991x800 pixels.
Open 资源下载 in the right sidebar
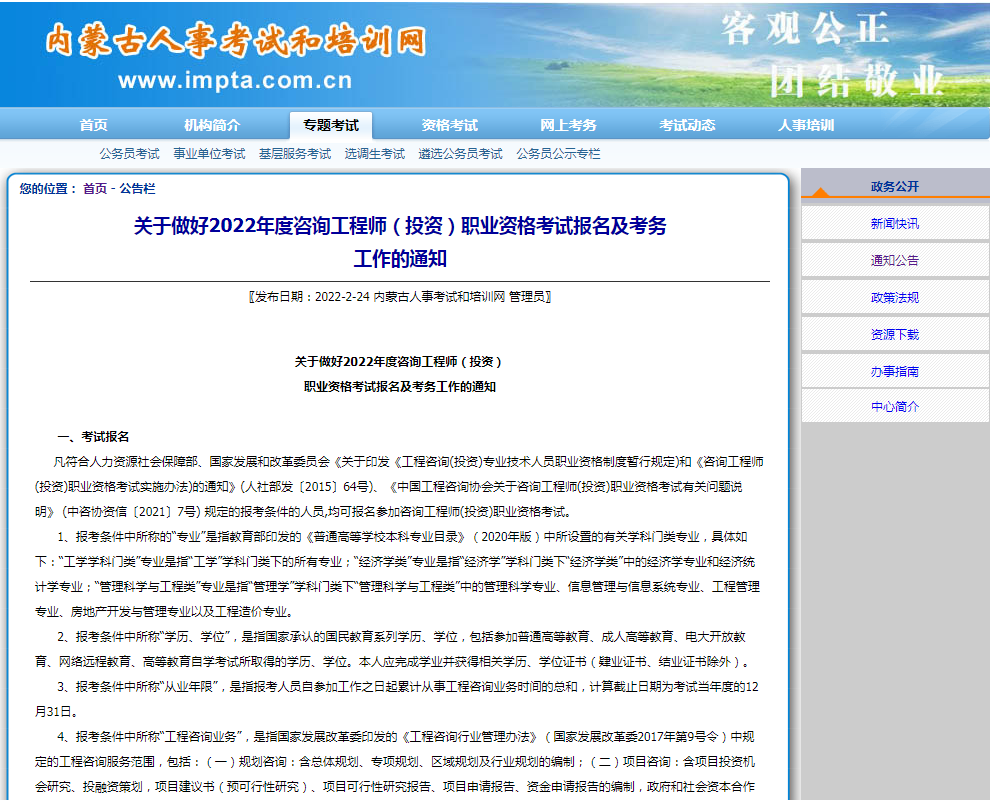click(894, 335)
